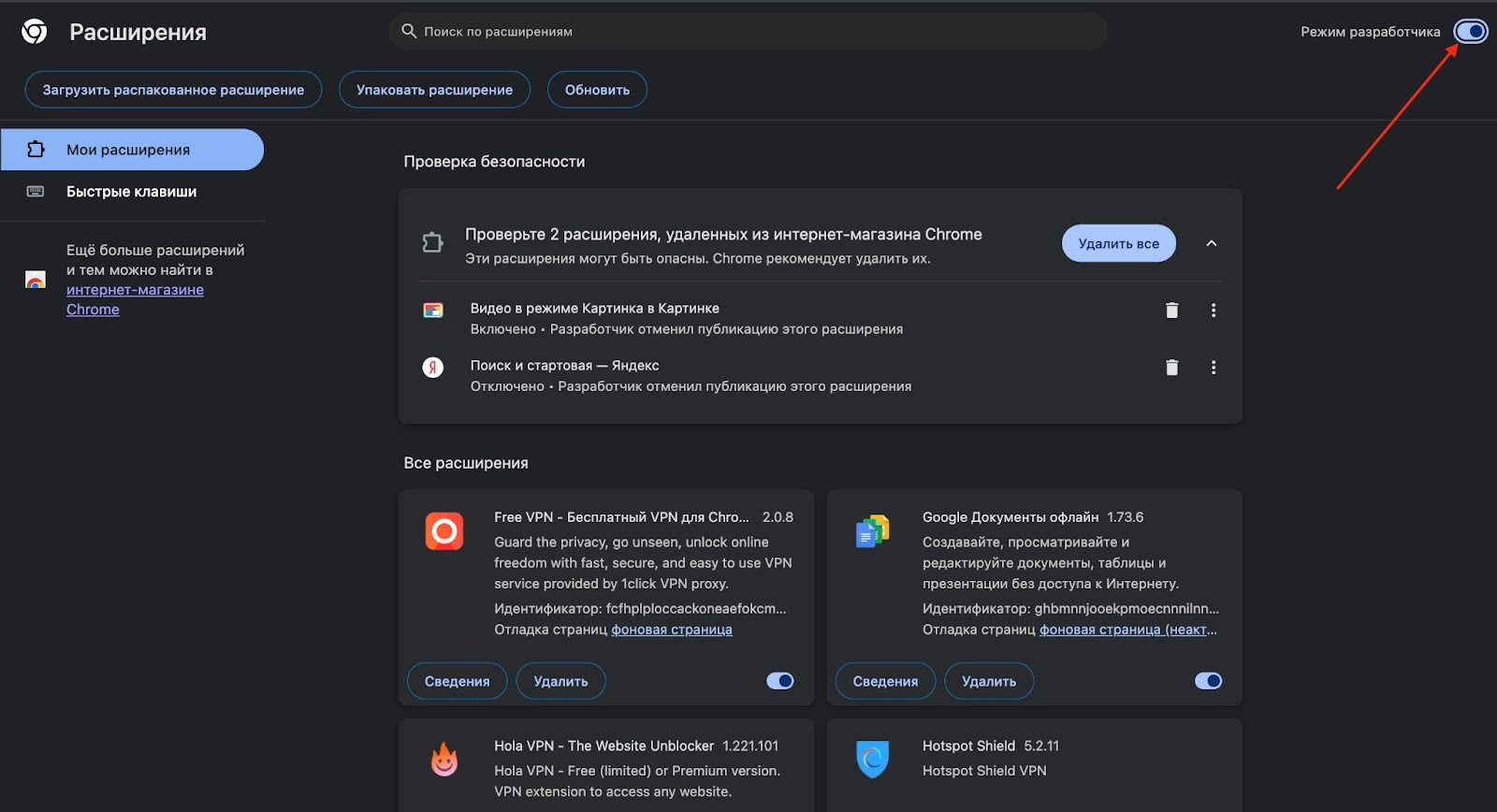Delete Видео в режиме Картинка в Картинке via trash icon
This screenshot has width=1497, height=812.
tap(1171, 311)
